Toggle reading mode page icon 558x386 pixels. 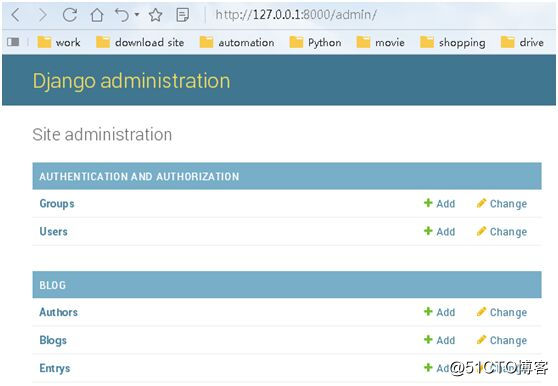point(183,15)
